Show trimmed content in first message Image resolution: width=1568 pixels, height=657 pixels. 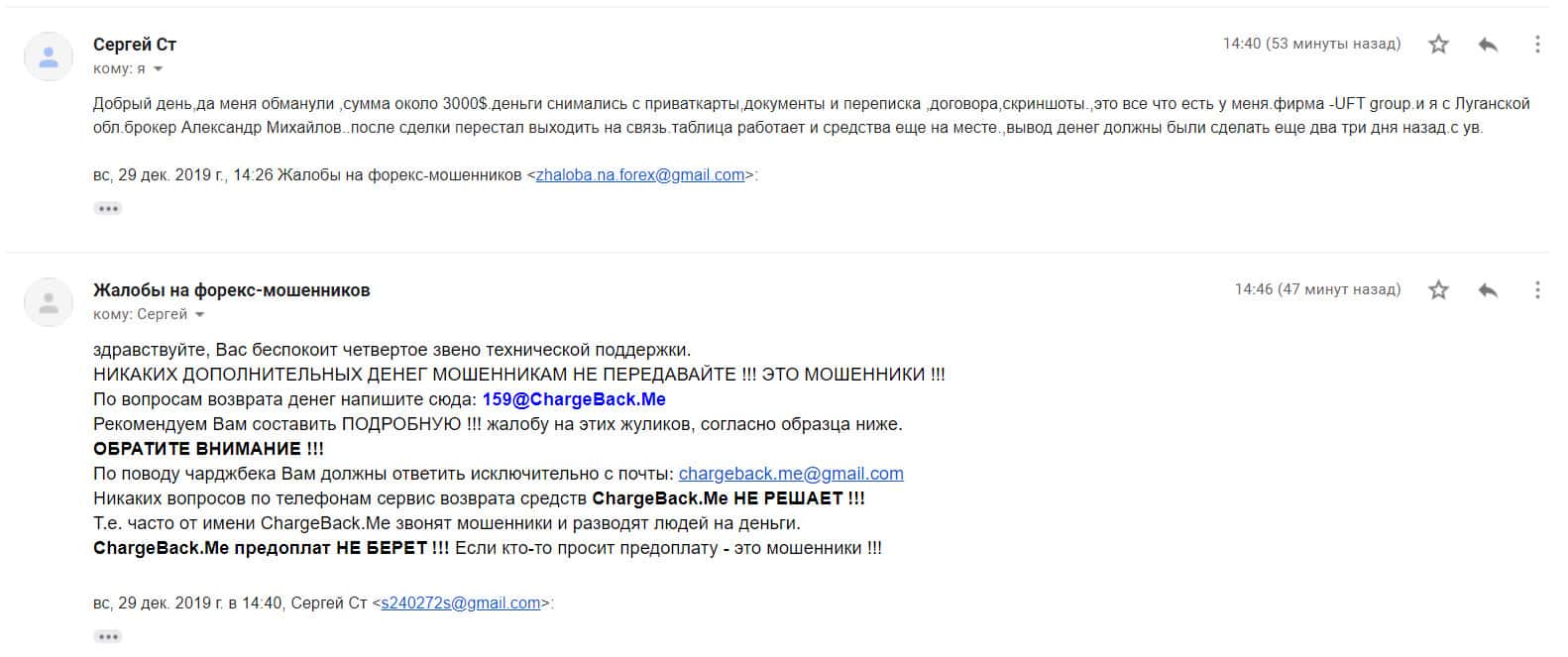(x=107, y=208)
